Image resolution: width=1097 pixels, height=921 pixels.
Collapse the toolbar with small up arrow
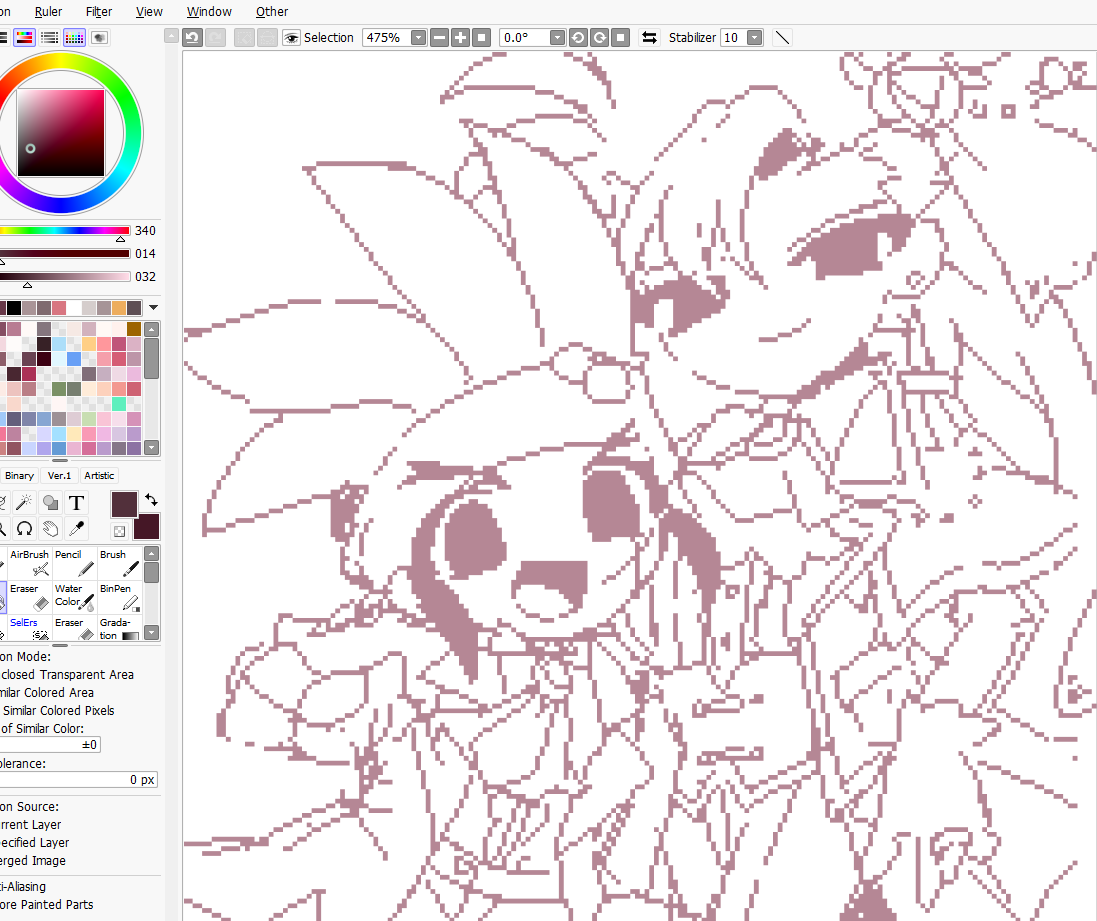pyautogui.click(x=171, y=36)
